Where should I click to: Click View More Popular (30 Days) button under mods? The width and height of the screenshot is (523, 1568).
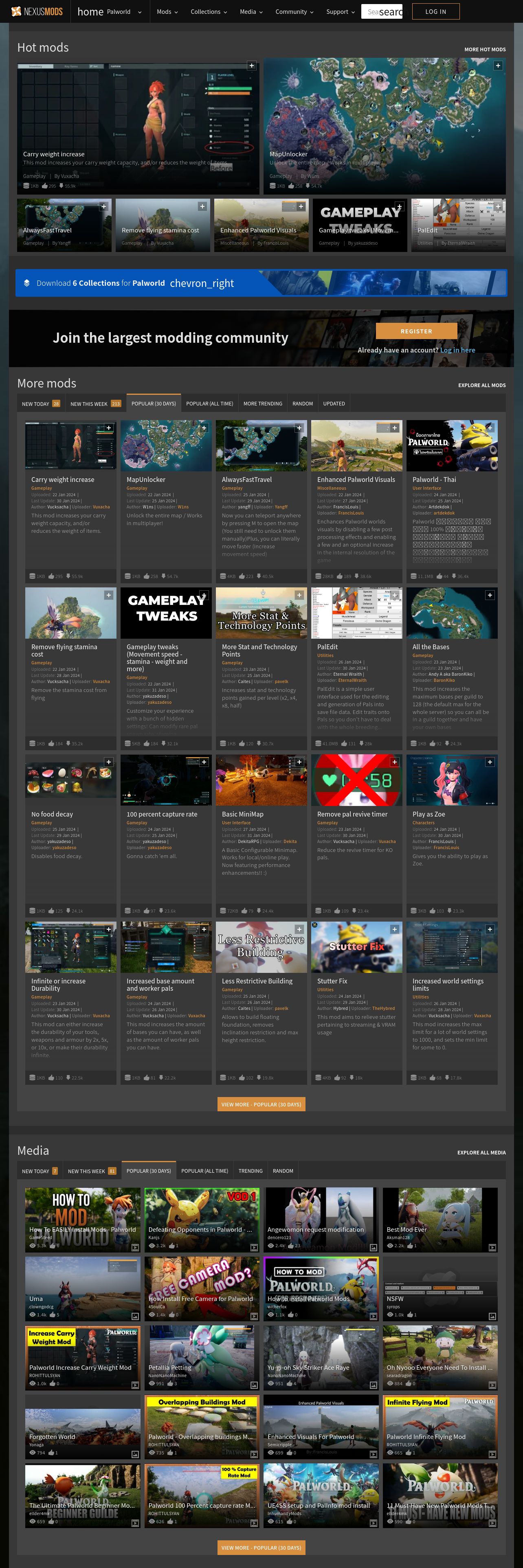261,1104
